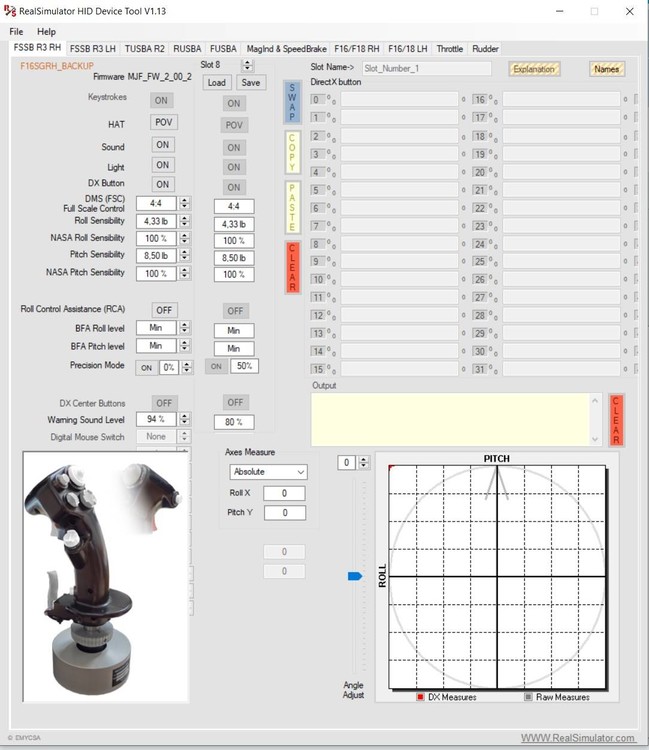Click the gray Raw Measures legend marker
The height and width of the screenshot is (750, 649).
[x=528, y=697]
